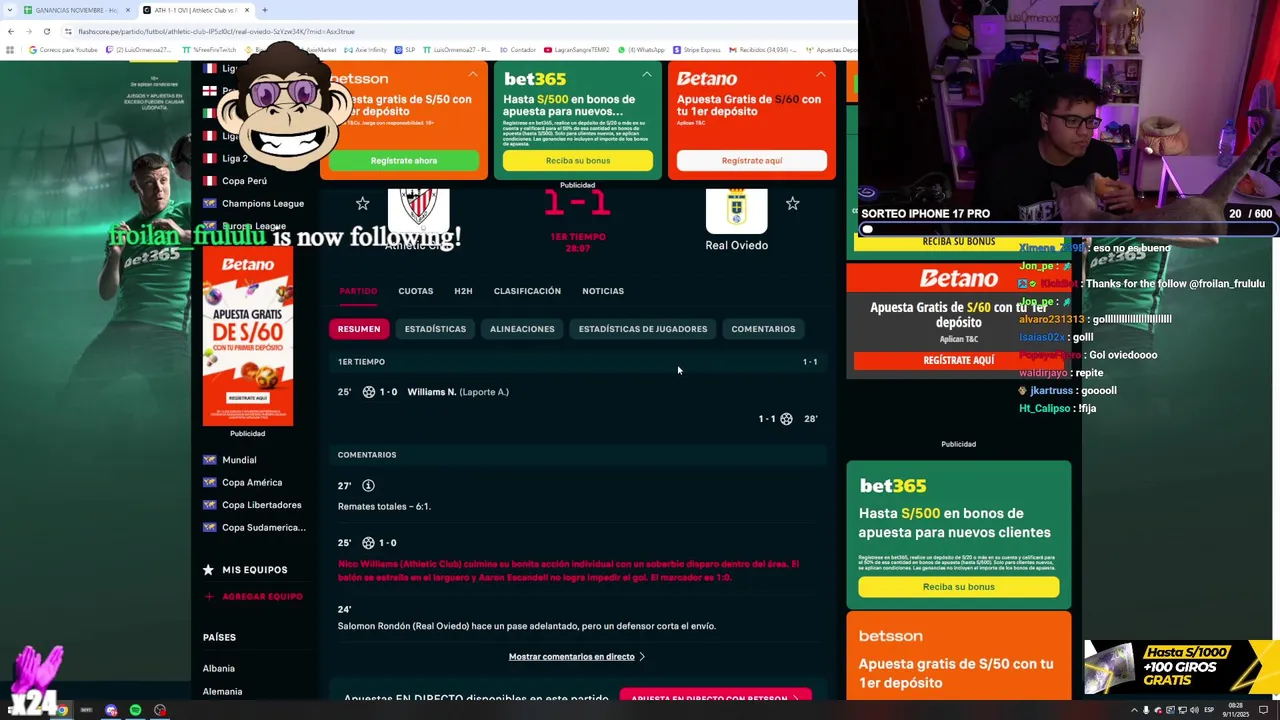Open the Axie Infinity bookmark
The image size is (1280, 720).
pyautogui.click(x=366, y=50)
